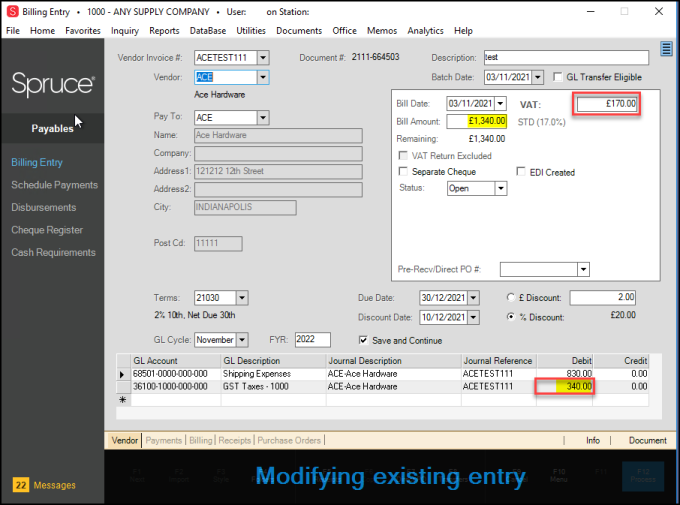Go to Billing Entry in sidebar
Image resolution: width=680 pixels, height=505 pixels.
[x=37, y=162]
